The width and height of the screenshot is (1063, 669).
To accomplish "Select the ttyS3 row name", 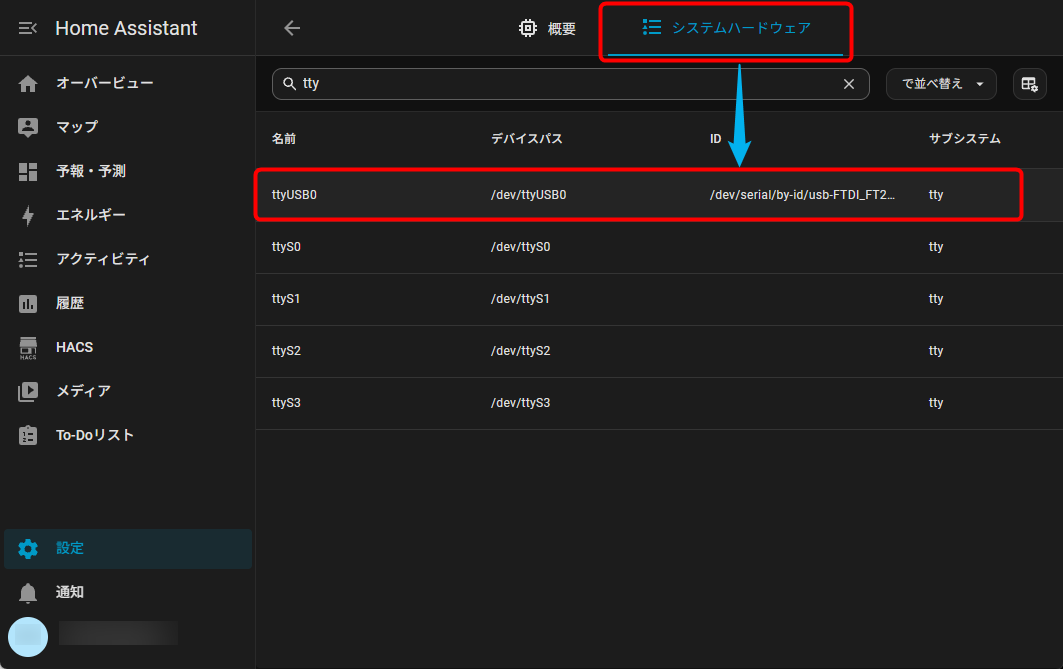I will pyautogui.click(x=286, y=403).
